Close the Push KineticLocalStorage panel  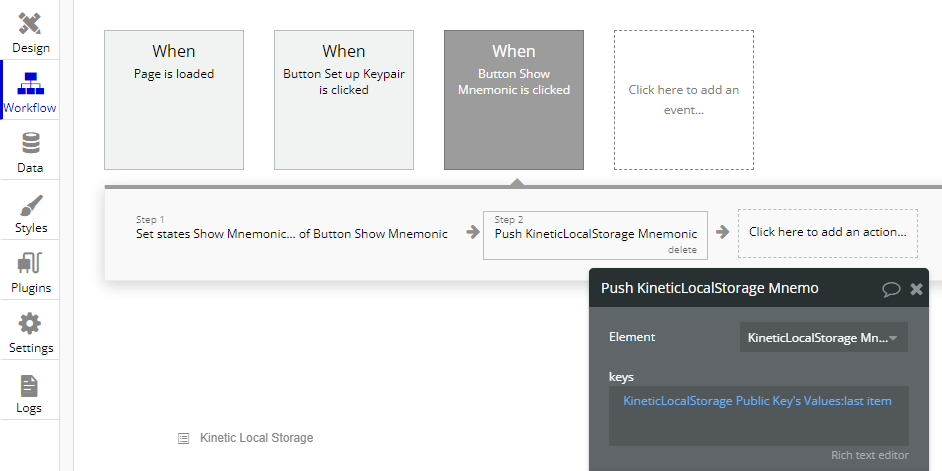[916, 289]
